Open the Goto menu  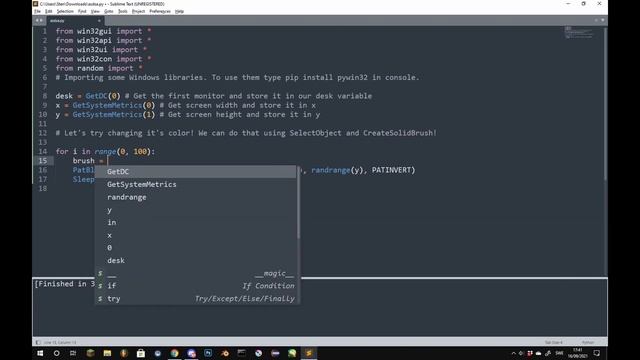pos(109,11)
